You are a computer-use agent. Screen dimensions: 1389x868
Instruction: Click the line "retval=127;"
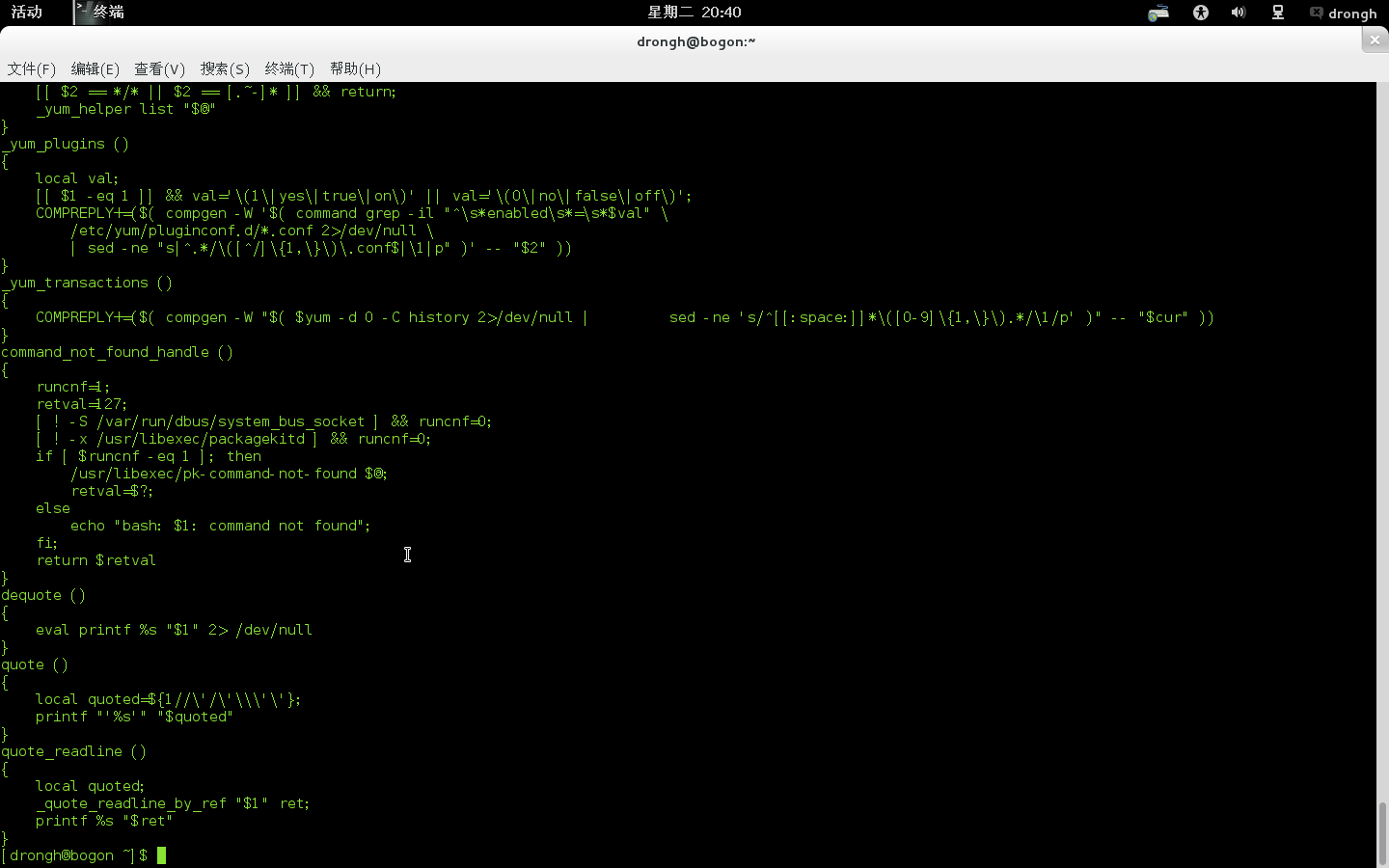click(x=82, y=404)
